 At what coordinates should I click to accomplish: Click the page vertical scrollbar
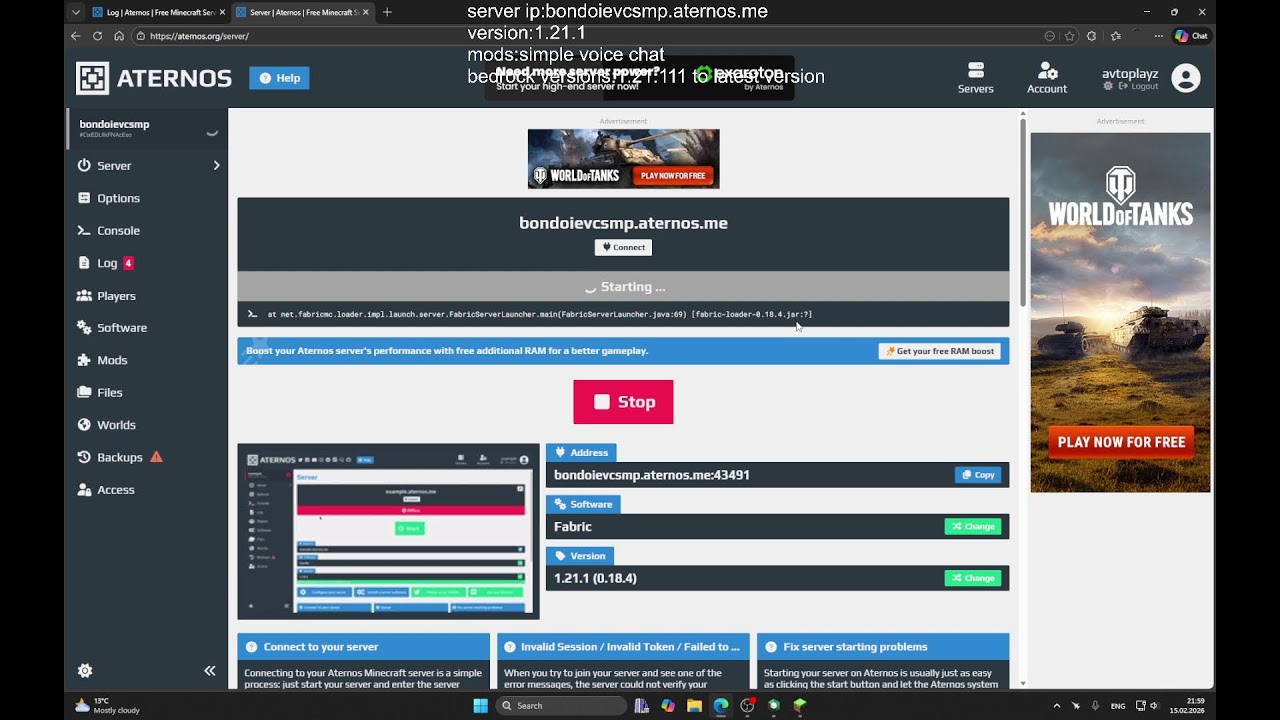[x=1023, y=214]
